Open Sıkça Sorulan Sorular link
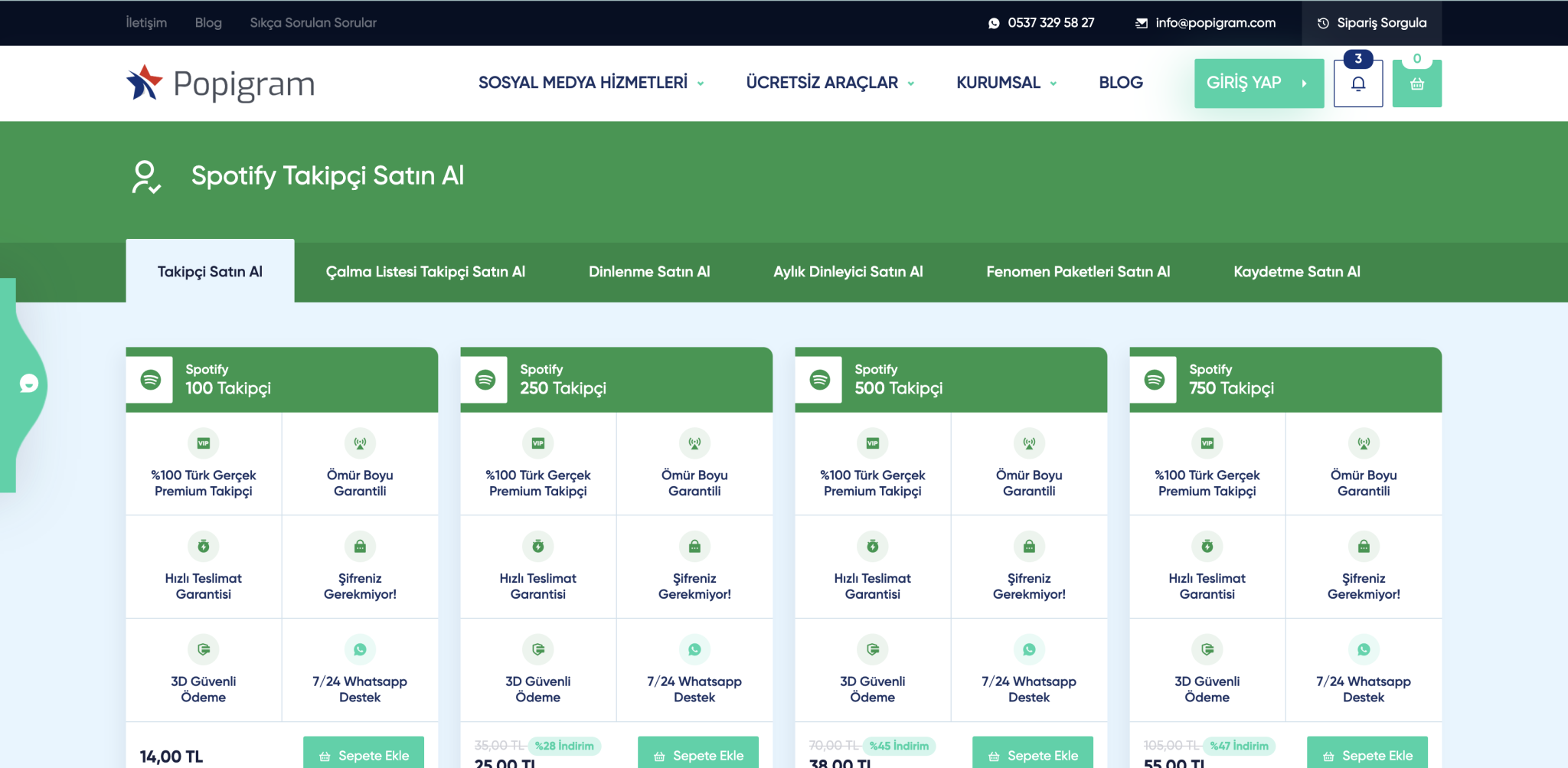Screen dimensions: 1568x768 coord(313,22)
